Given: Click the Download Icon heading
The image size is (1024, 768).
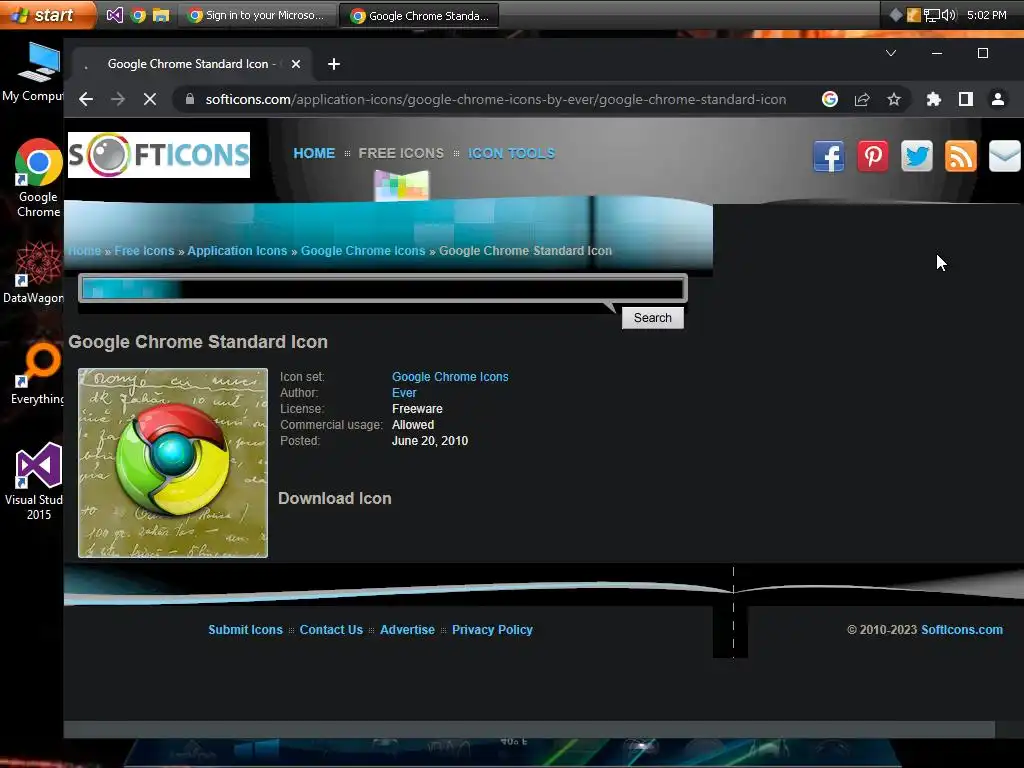Looking at the screenshot, I should pyautogui.click(x=335, y=498).
